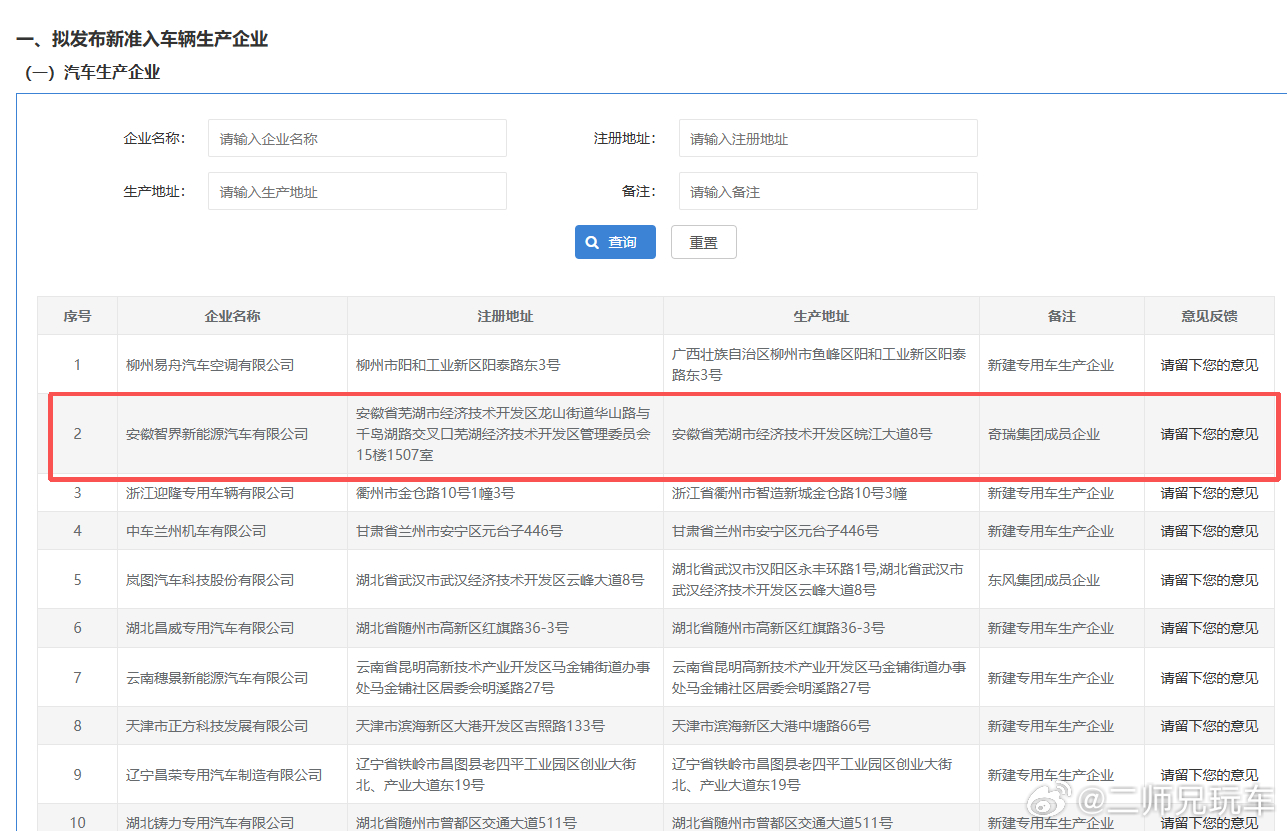Click production address 安徽省芜湖市经济技术开发区皖江大道8号
Viewport: 1287px width, 831px height.
(802, 434)
